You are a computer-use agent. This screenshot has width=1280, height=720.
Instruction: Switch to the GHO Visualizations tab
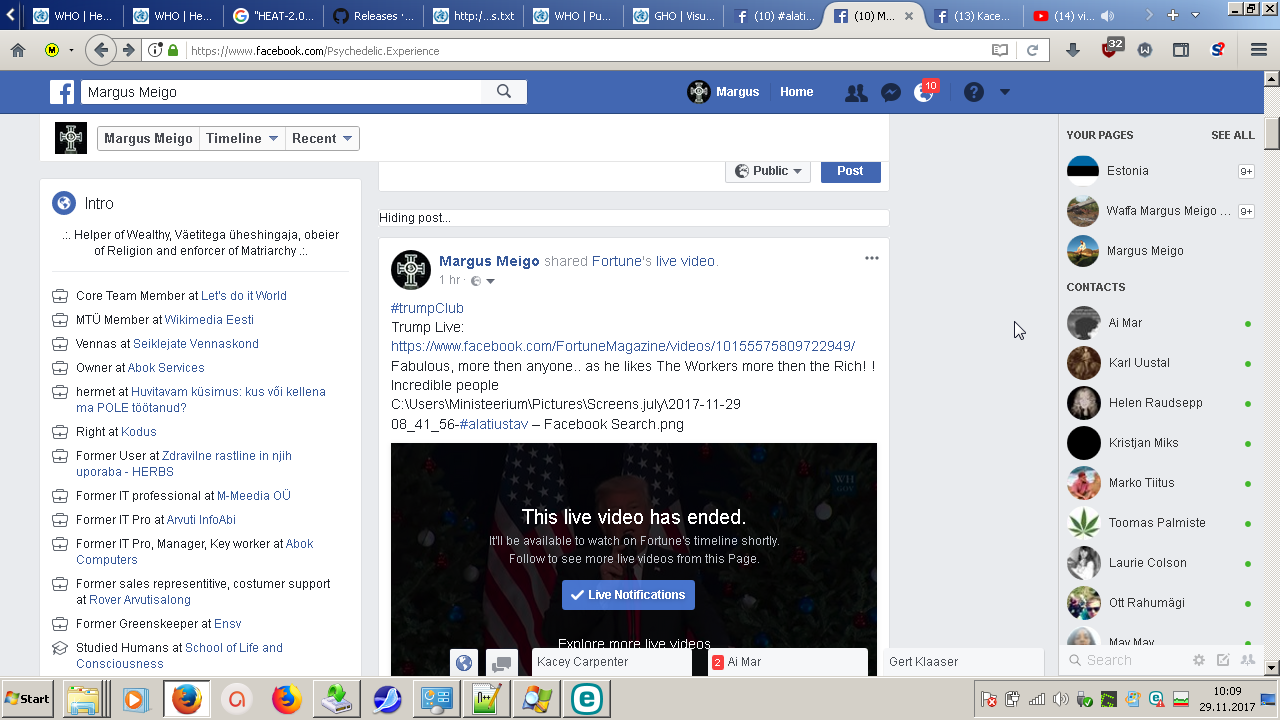coord(672,16)
